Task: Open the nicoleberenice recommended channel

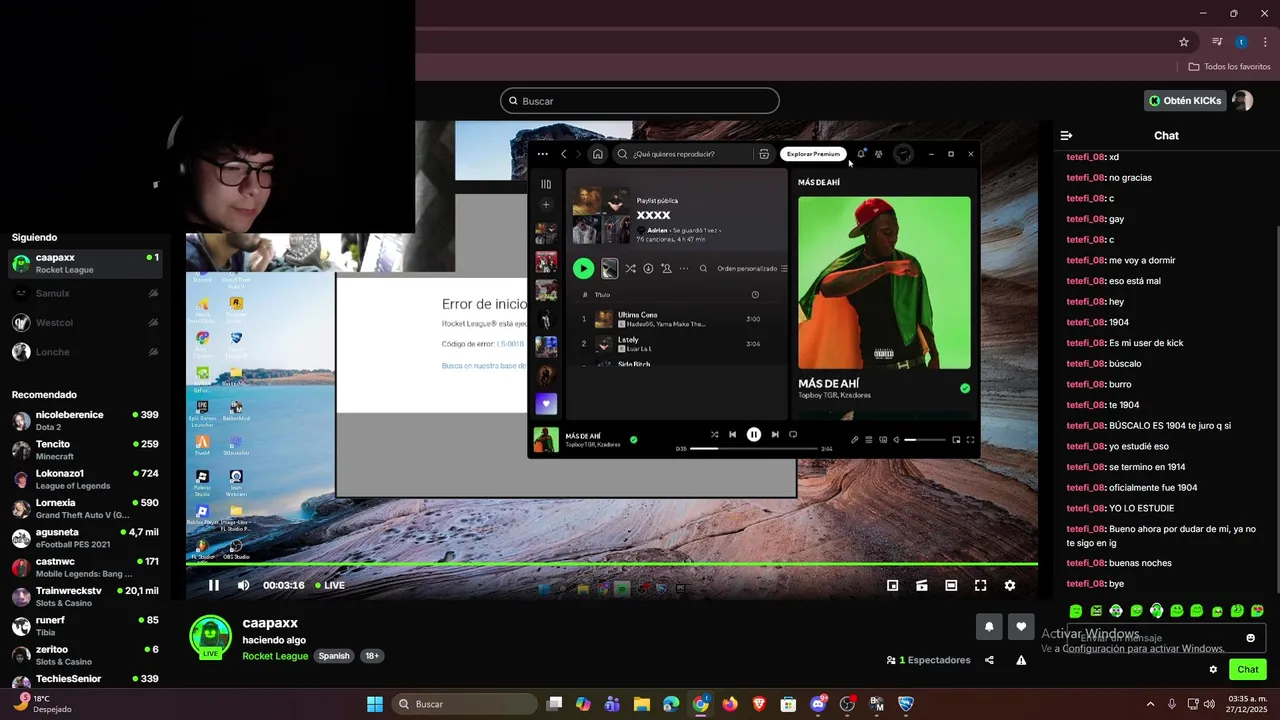Action: click(85, 420)
